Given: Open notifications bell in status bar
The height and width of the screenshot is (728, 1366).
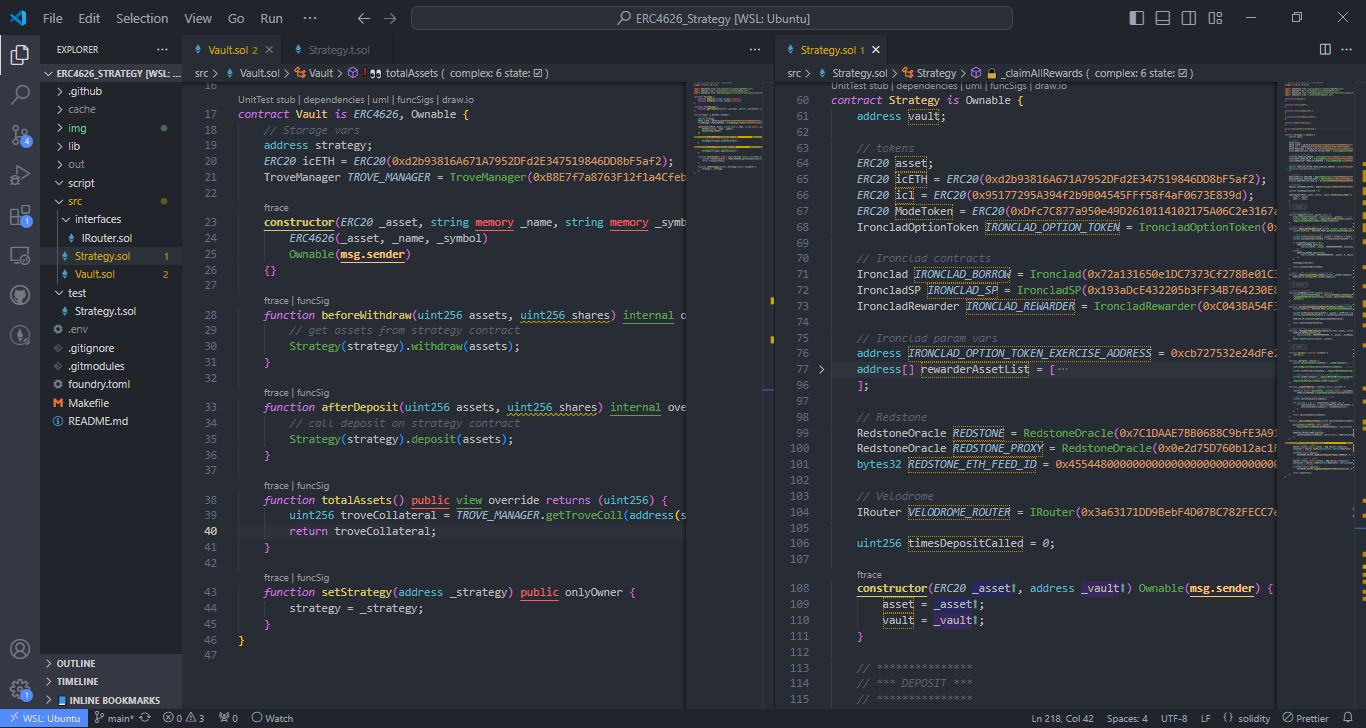Looking at the screenshot, I should click(x=1347, y=718).
